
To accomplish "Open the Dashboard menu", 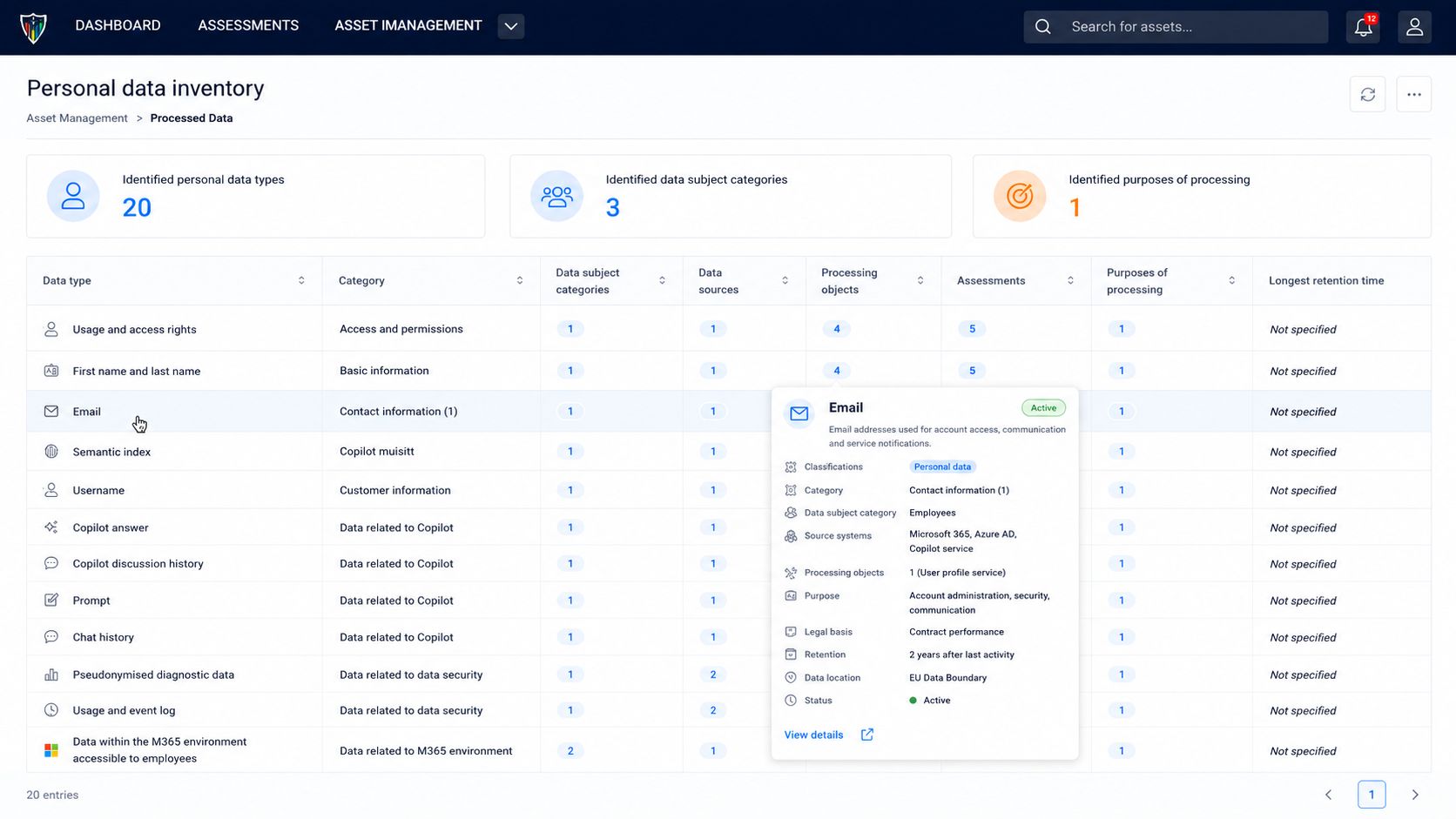I will (x=118, y=26).
